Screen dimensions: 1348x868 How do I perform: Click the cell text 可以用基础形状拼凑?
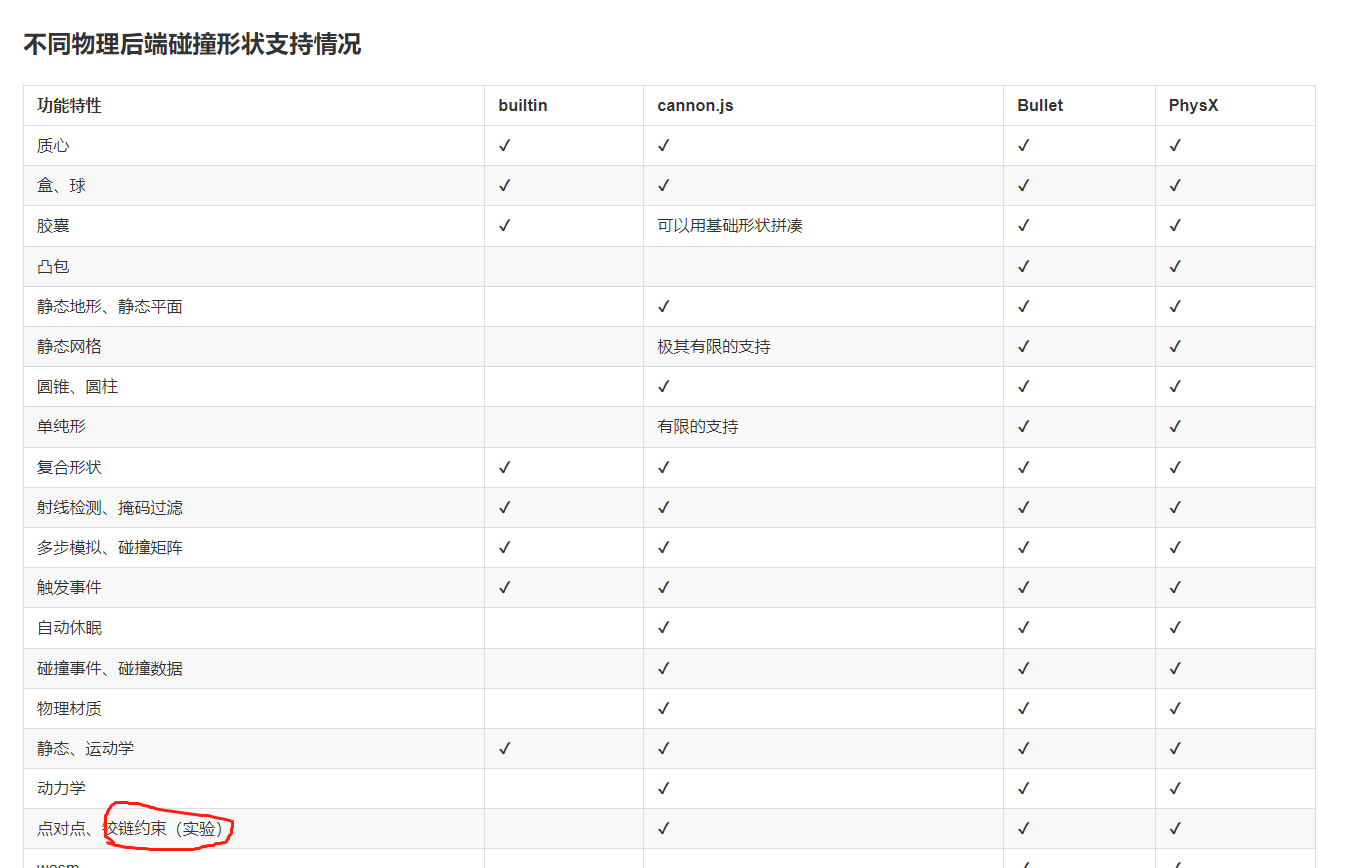click(730, 226)
